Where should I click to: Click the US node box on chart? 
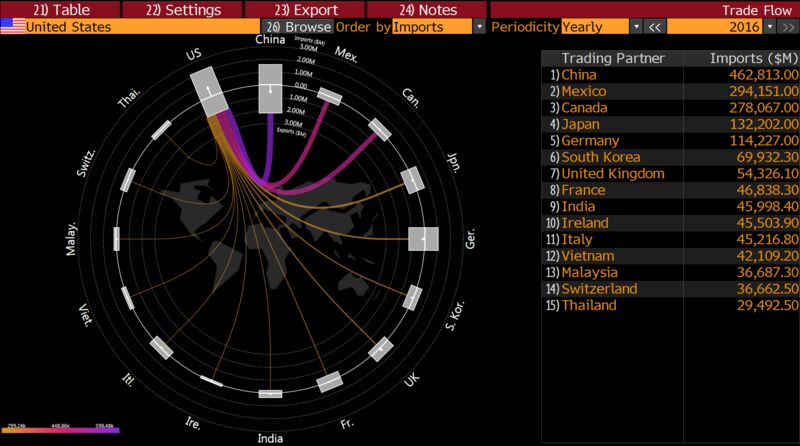pos(209,92)
